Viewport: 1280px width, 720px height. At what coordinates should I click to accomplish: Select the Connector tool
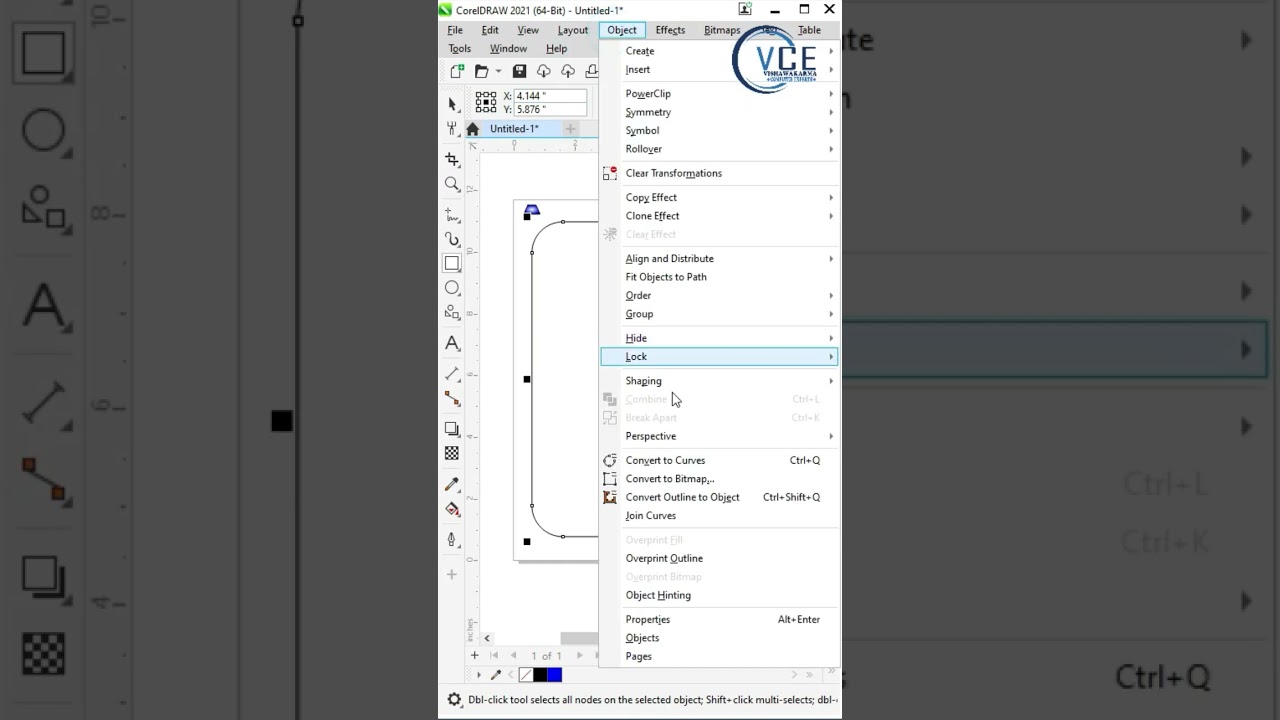(452, 398)
